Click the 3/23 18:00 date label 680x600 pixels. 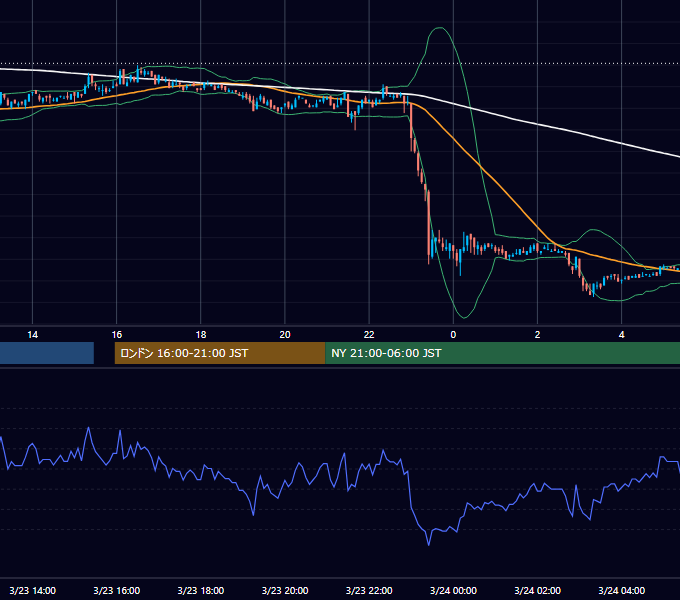pos(201,590)
